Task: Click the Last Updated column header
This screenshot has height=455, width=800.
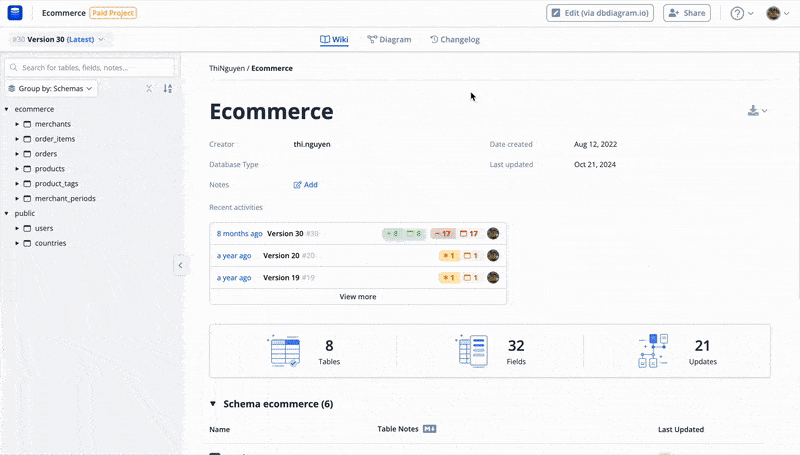Action: [681, 429]
